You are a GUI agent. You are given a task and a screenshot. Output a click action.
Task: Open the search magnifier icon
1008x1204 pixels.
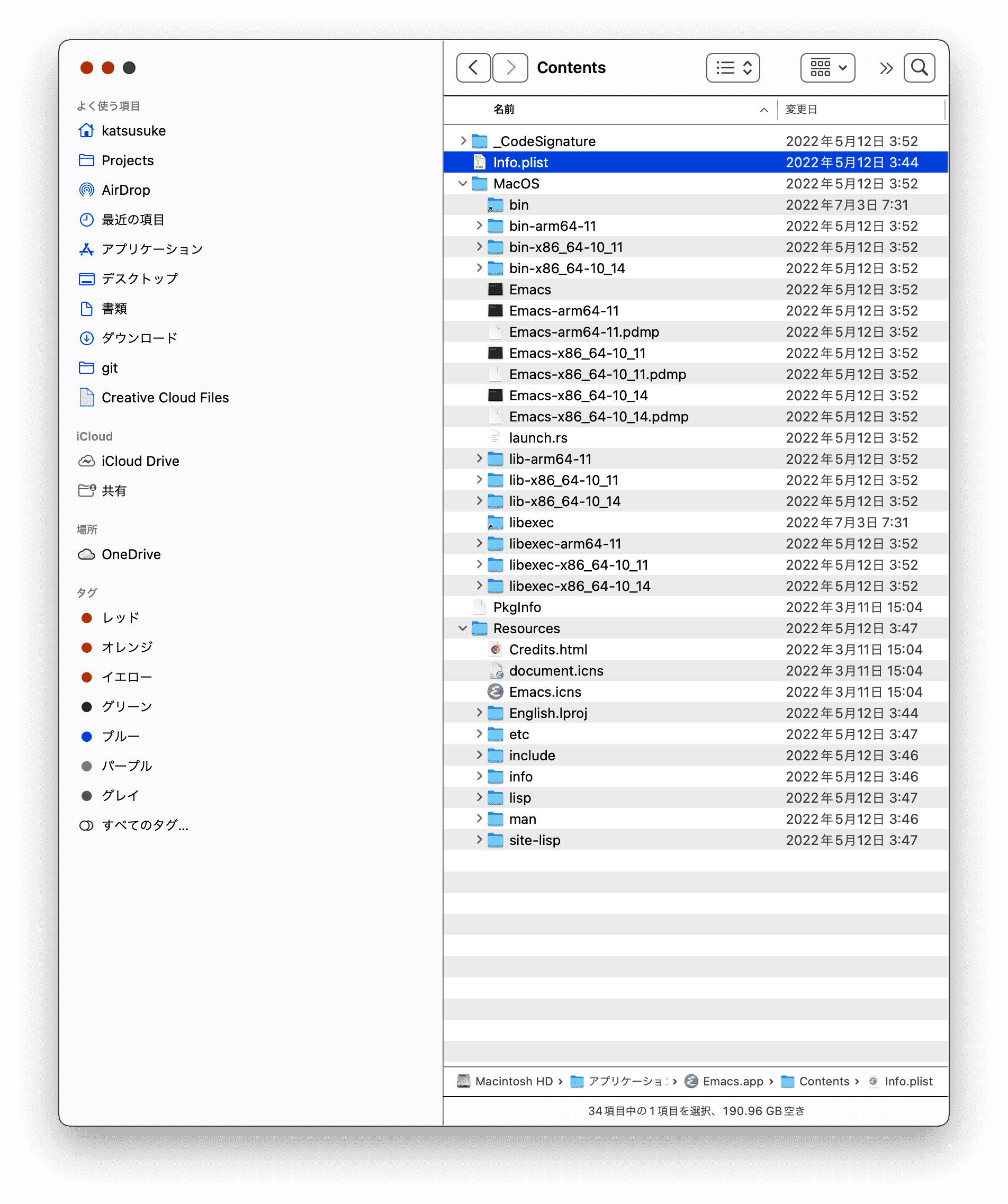[x=919, y=68]
